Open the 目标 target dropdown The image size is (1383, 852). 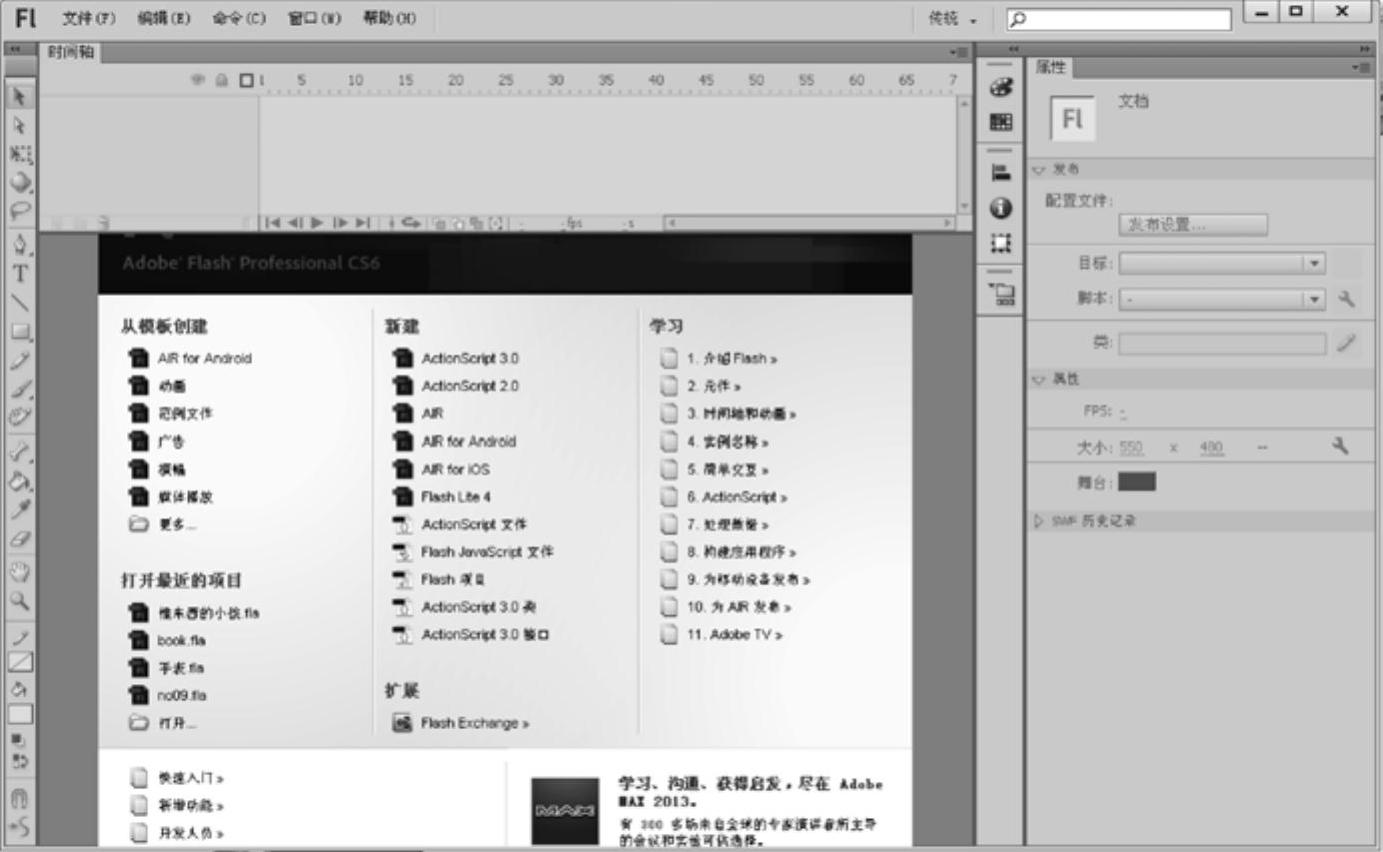pyautogui.click(x=1222, y=264)
